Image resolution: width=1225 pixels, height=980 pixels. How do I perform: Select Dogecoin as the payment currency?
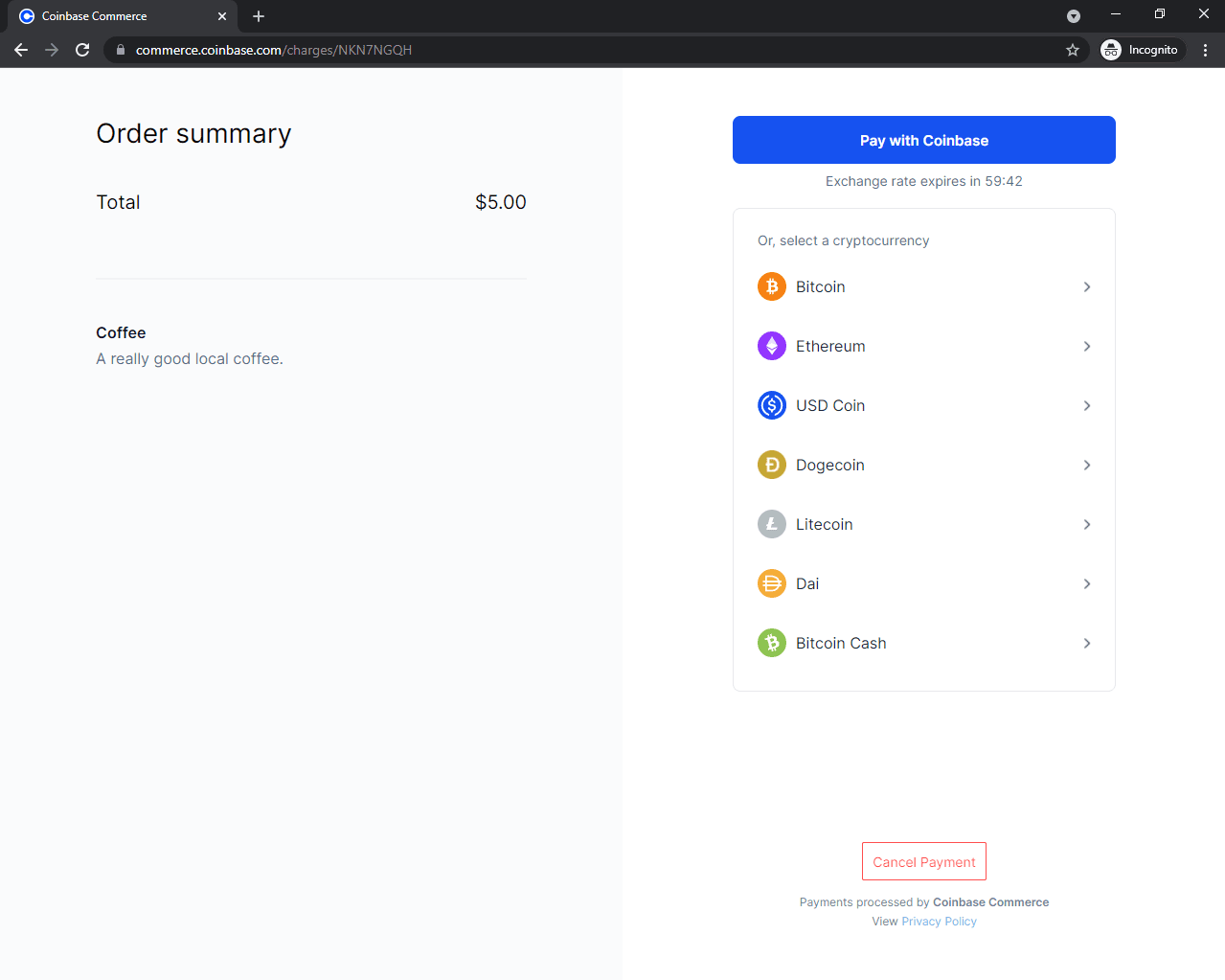click(x=923, y=465)
